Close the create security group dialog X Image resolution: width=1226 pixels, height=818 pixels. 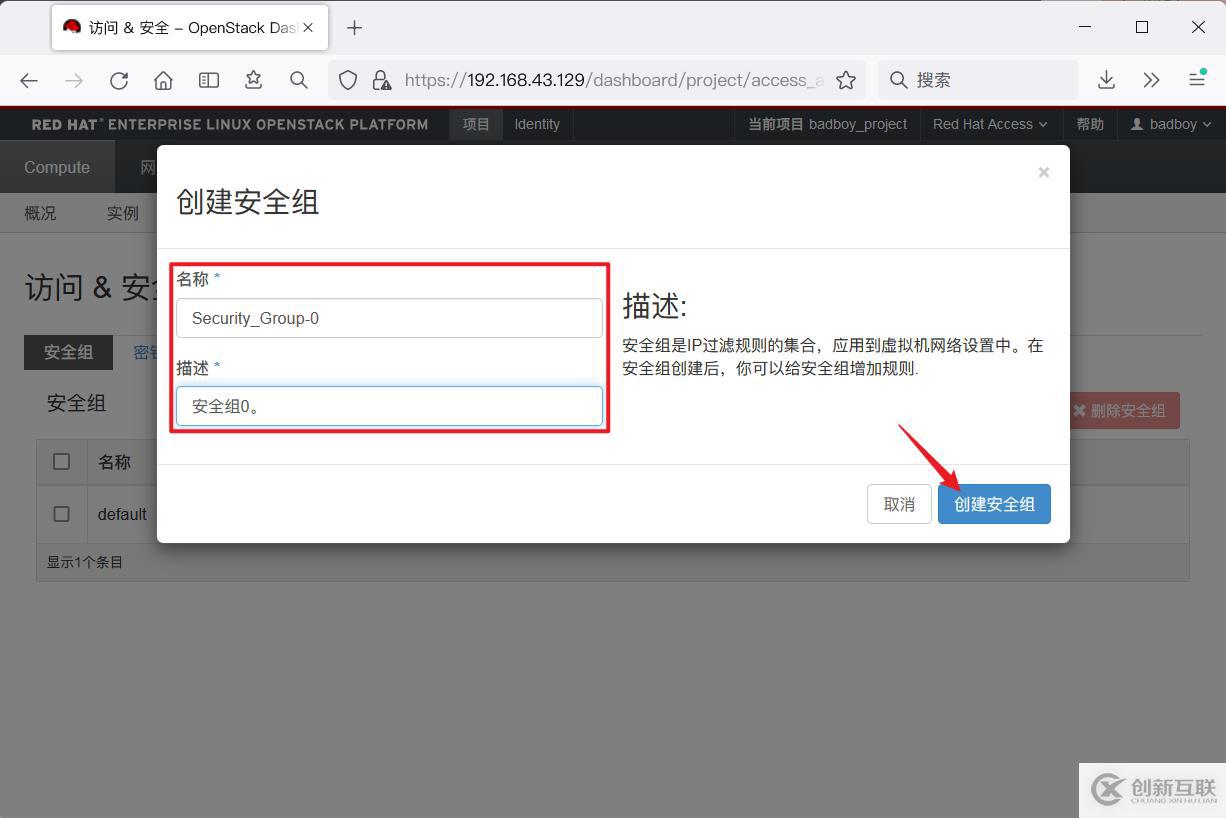point(1043,172)
